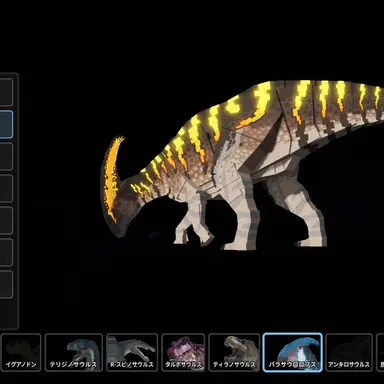Choose the テリジノサウルス dinosaur card
The width and height of the screenshot is (384, 384).
(x=74, y=352)
